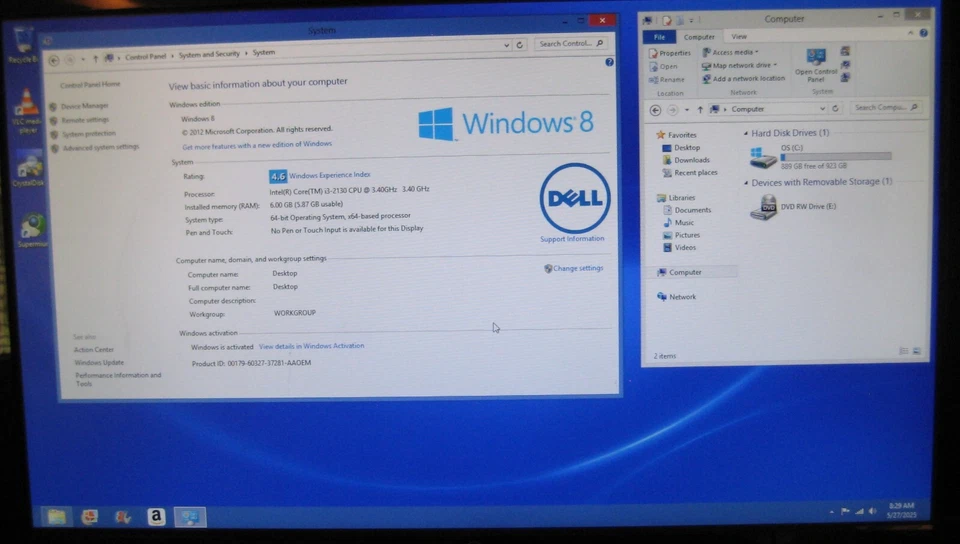Go up one level in the Computer window
Viewport: 960px width, 544px height.
click(700, 110)
